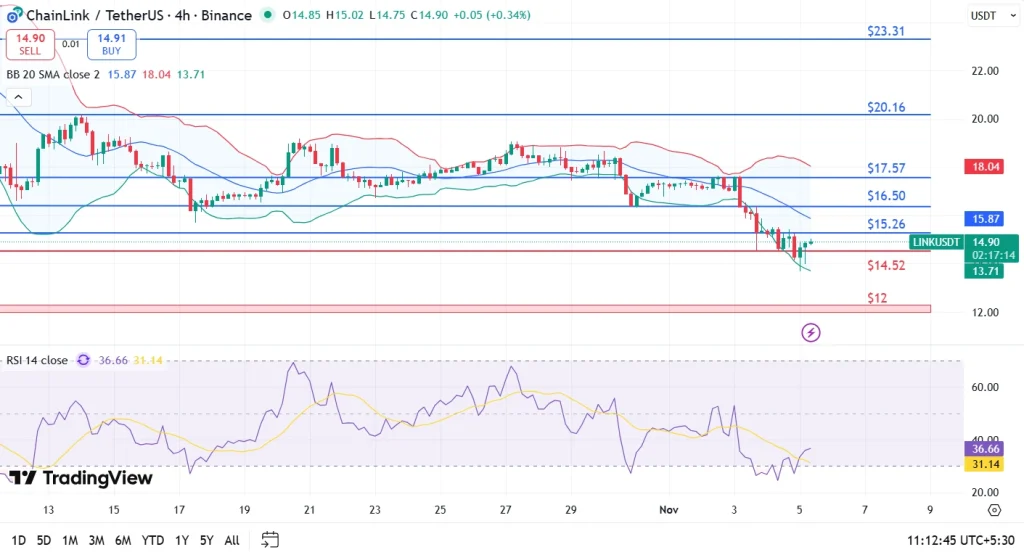
Task: Select the All time range
Action: point(232,540)
